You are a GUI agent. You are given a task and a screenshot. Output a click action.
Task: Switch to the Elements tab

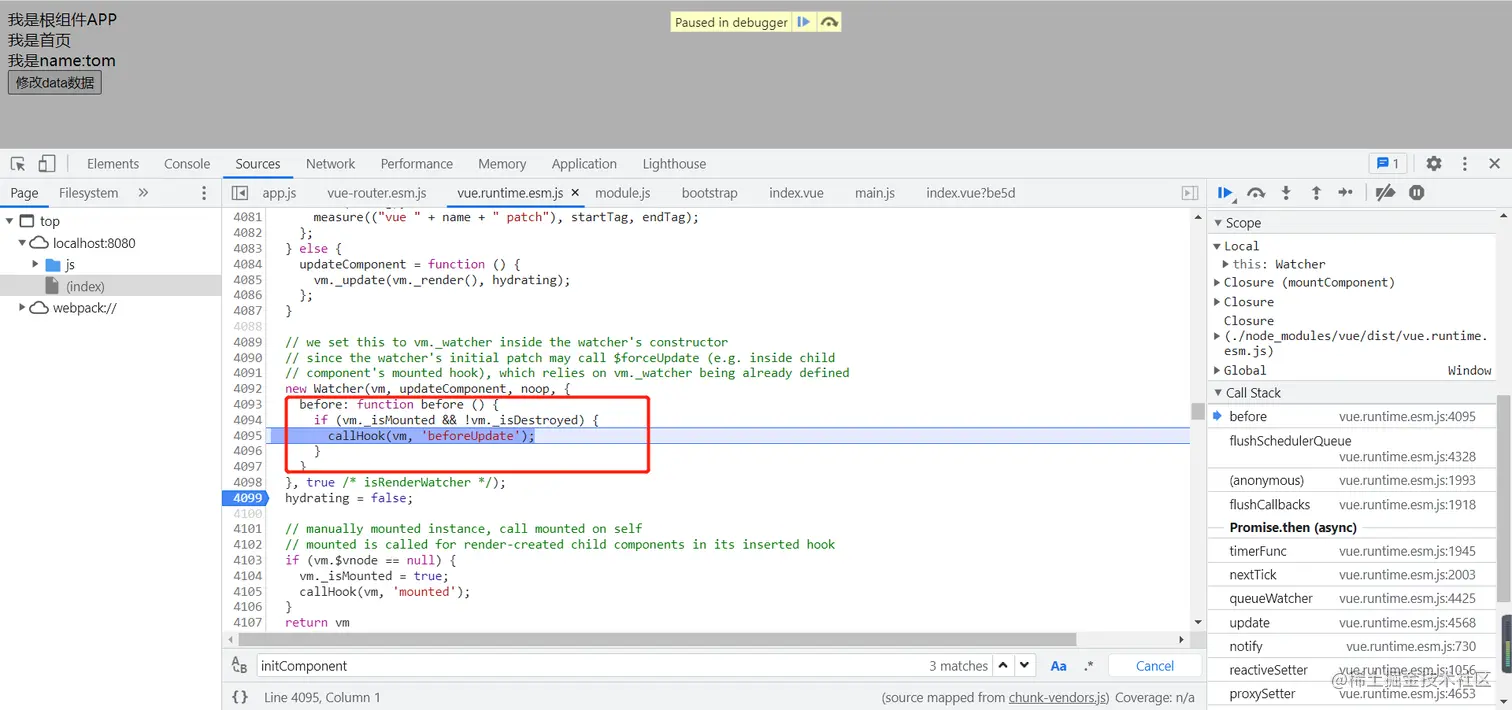click(x=113, y=164)
